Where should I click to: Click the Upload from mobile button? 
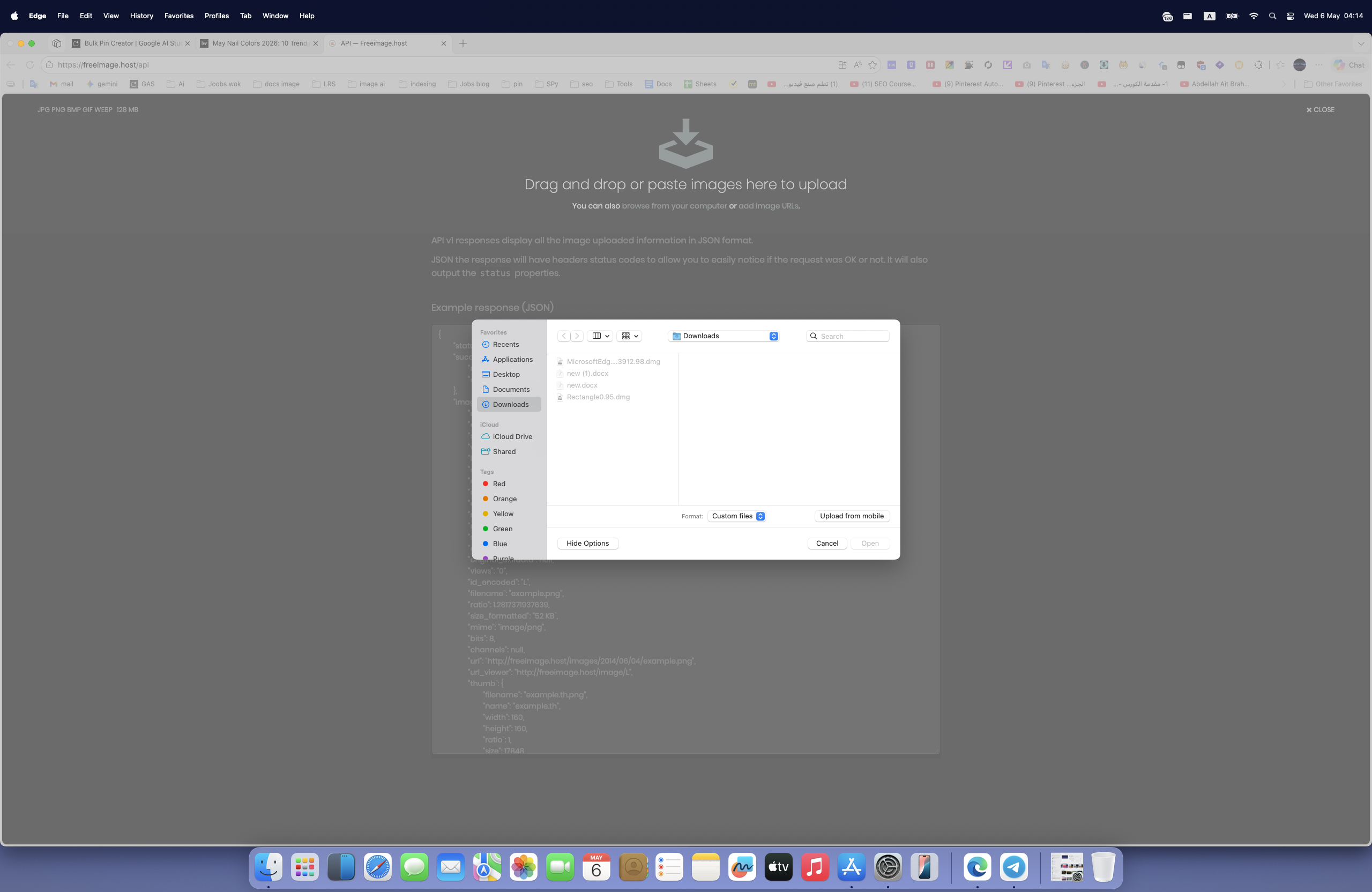click(x=852, y=516)
